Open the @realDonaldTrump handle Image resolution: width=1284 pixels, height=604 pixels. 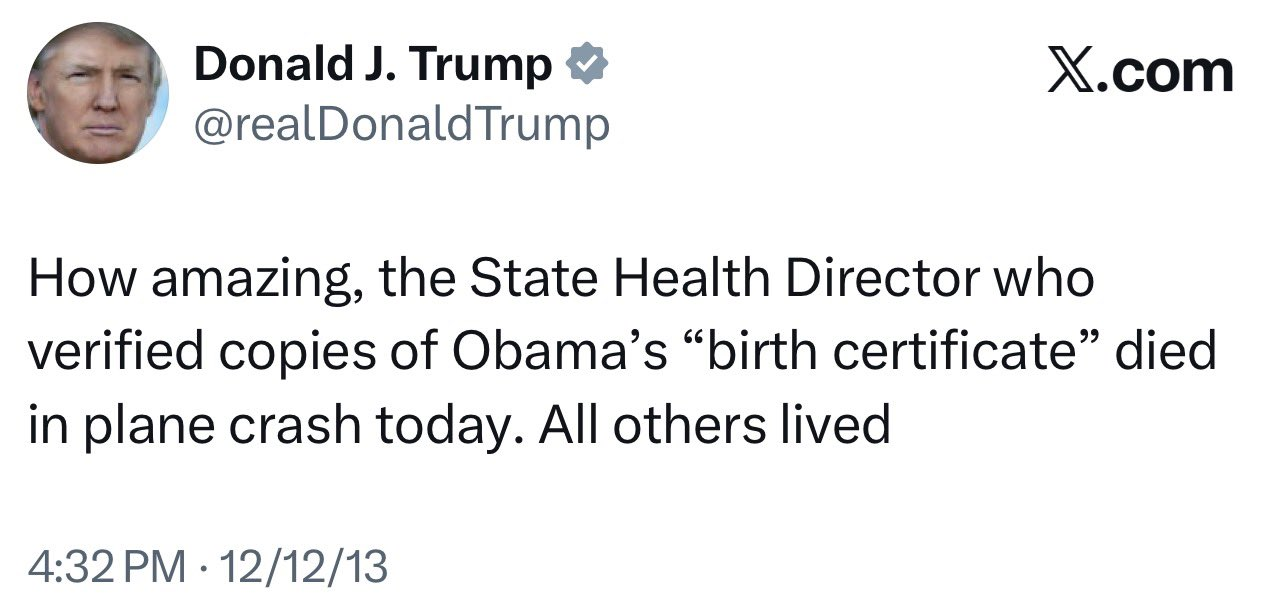(401, 125)
